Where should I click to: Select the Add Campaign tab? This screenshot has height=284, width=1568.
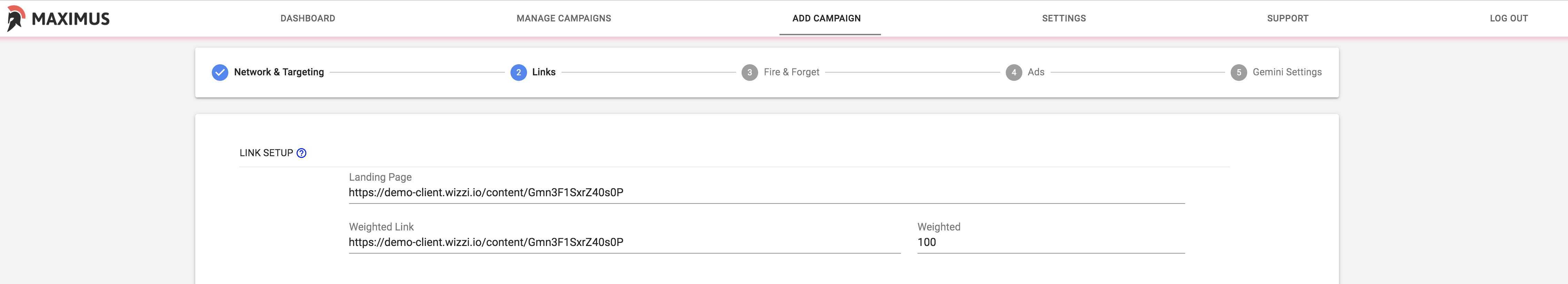point(827,18)
